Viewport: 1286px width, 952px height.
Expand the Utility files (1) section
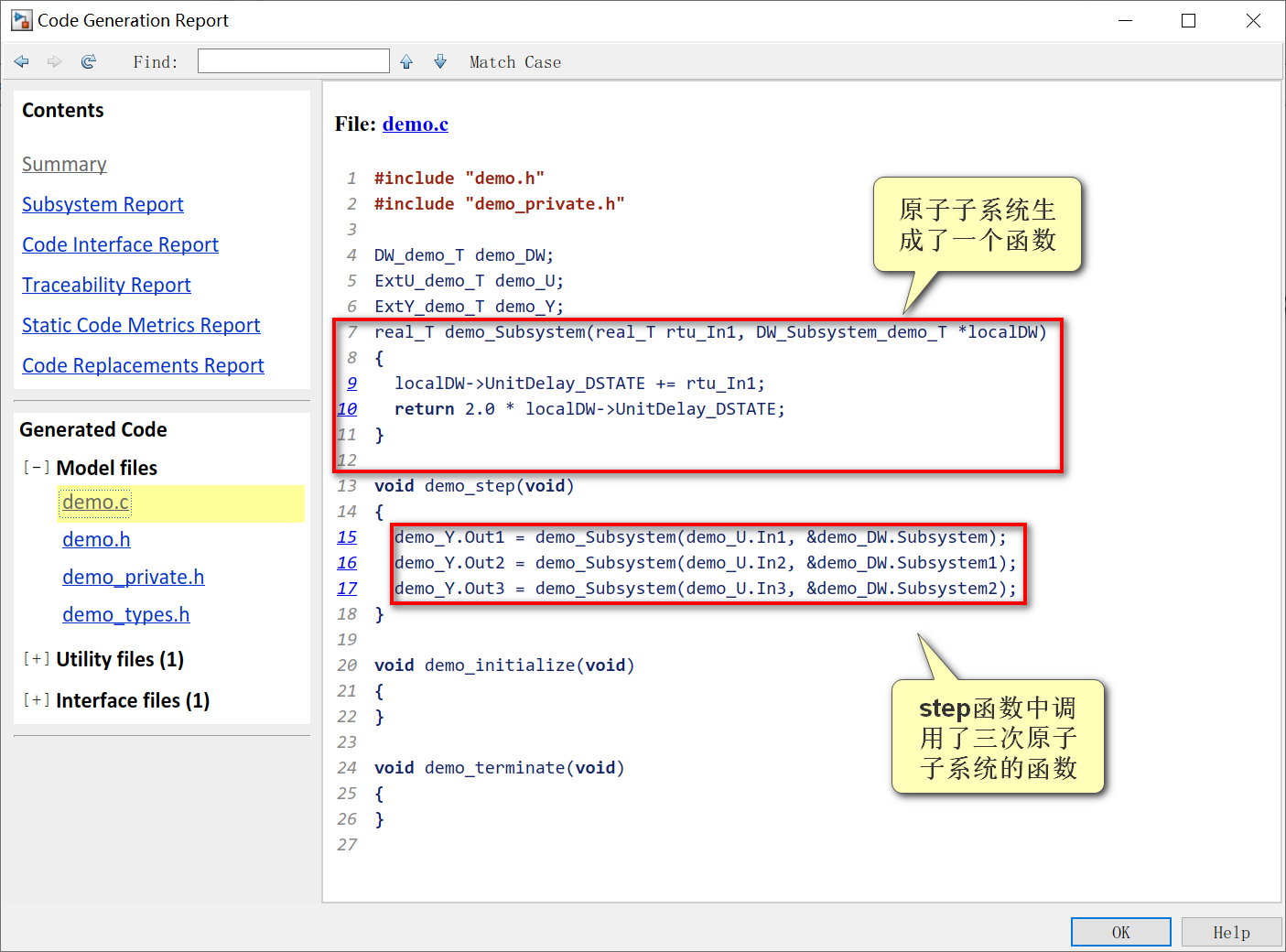coord(37,659)
